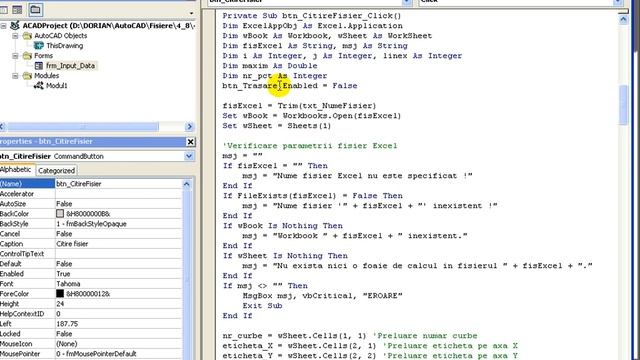This screenshot has height=360, width=640.
Task: Click the Forms folder icon
Action: tap(27, 56)
